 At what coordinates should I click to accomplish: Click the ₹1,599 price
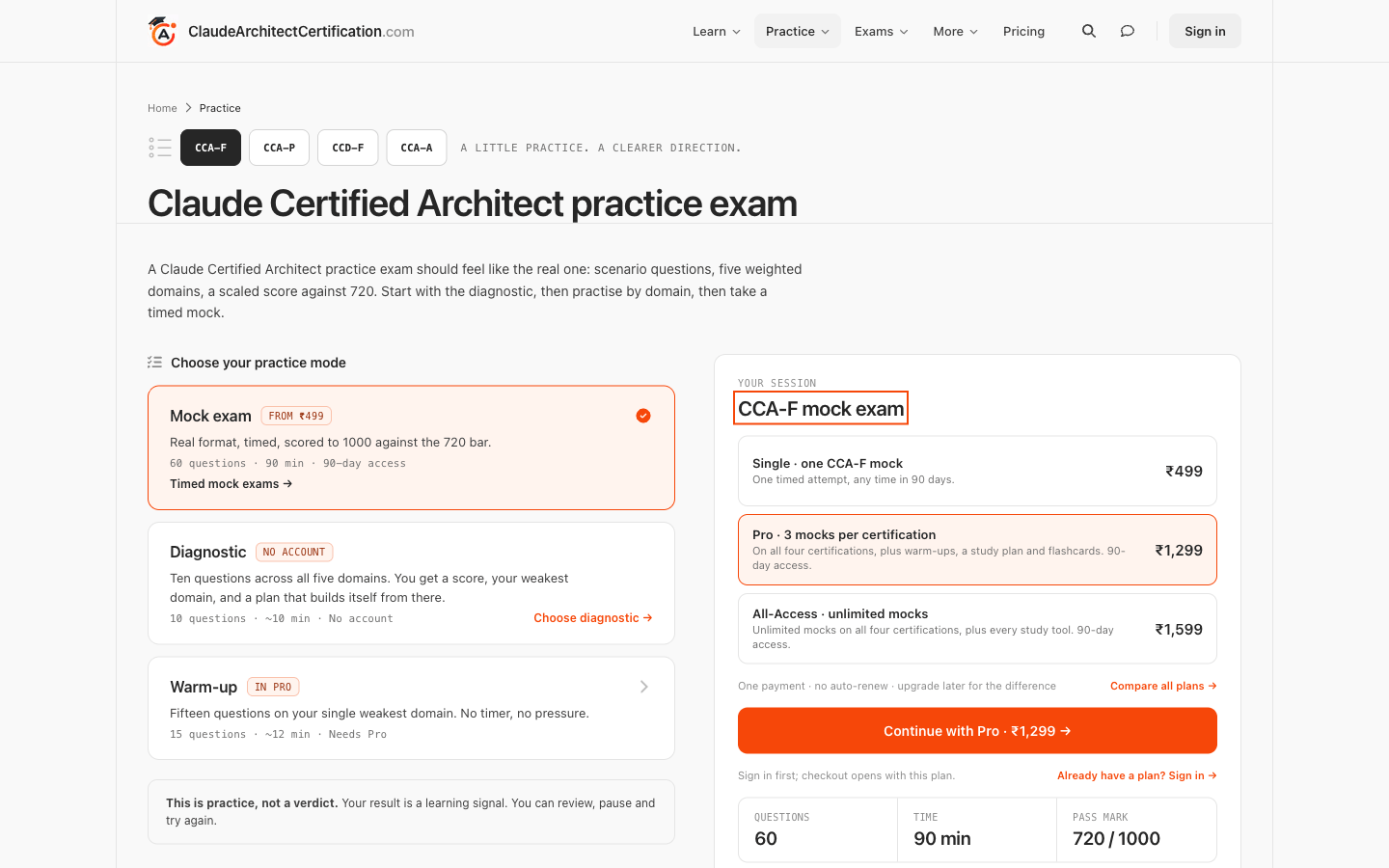(x=1179, y=629)
